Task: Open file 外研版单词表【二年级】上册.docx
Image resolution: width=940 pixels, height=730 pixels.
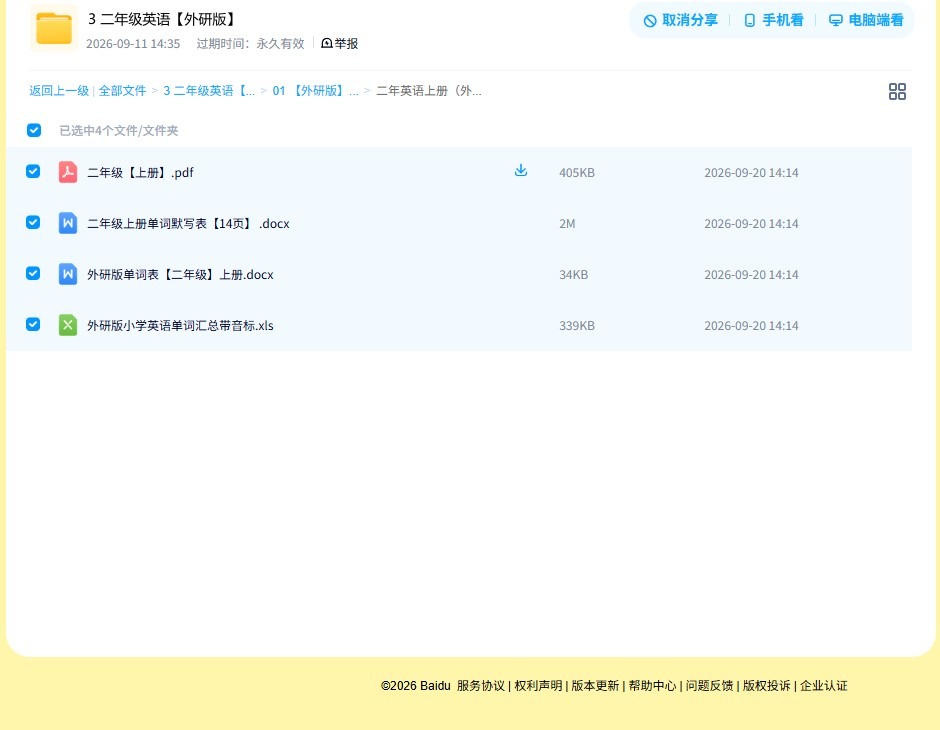Action: (180, 274)
